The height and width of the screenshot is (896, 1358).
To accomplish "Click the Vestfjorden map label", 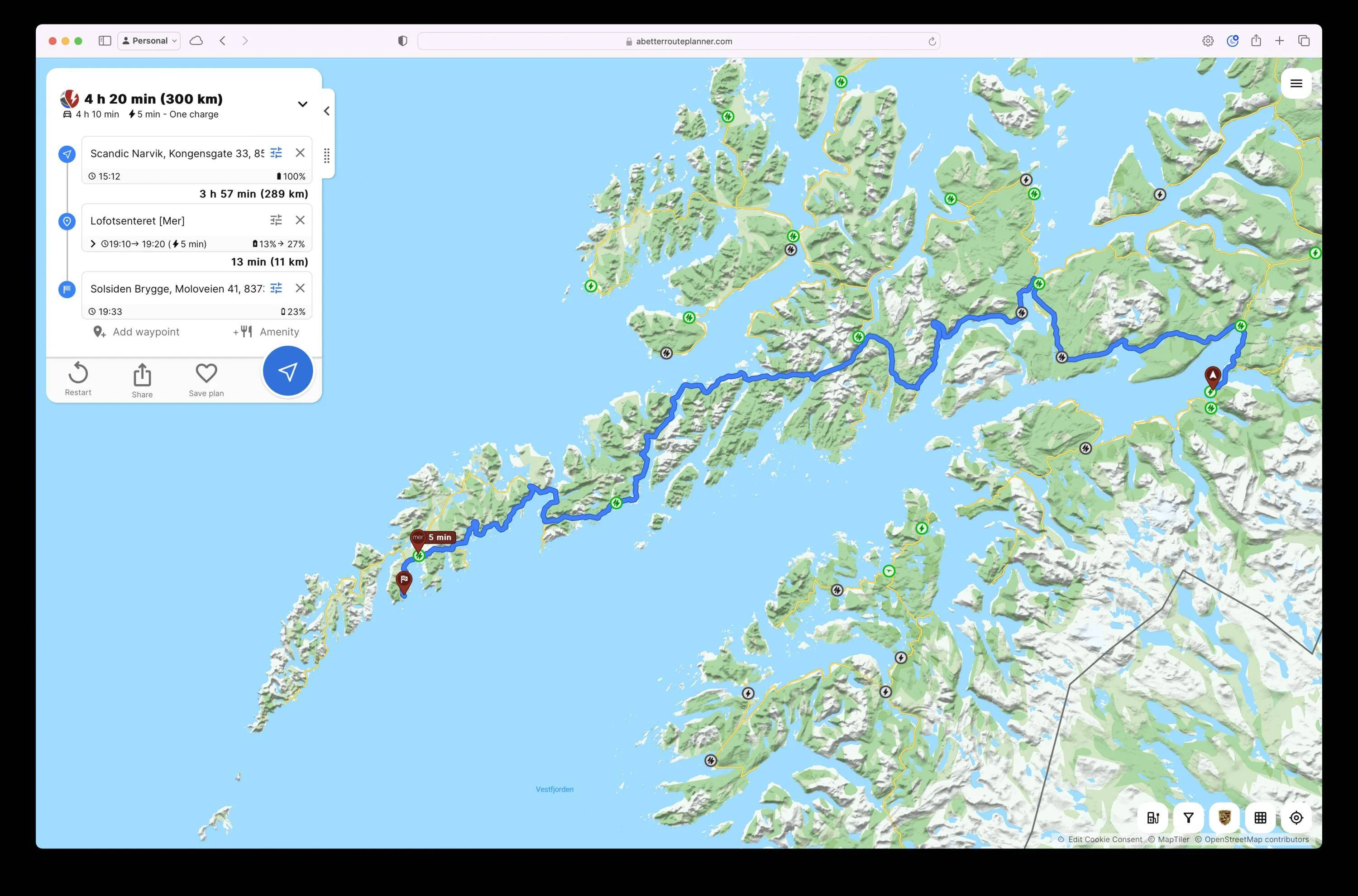I will [x=555, y=789].
